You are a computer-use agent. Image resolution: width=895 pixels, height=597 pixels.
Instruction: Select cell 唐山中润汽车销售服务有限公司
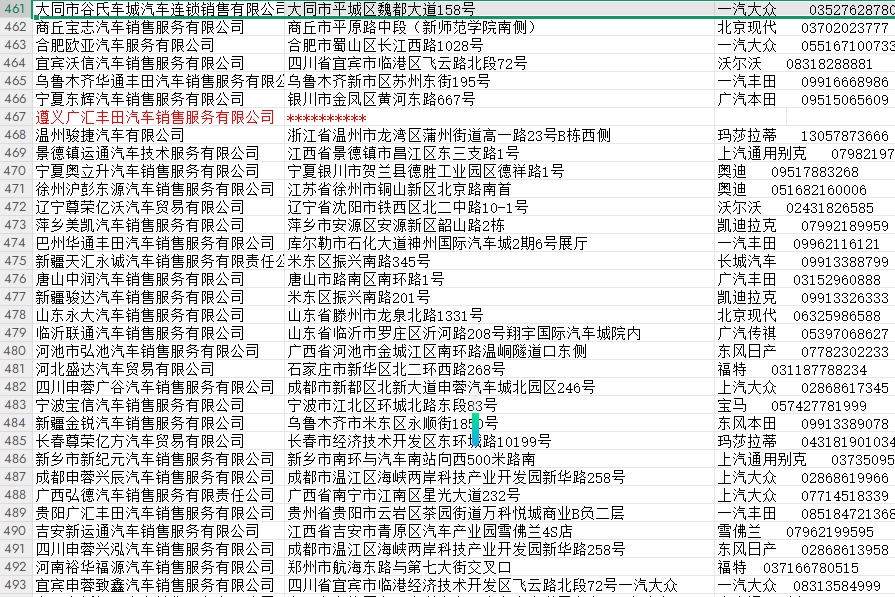pyautogui.click(x=159, y=279)
